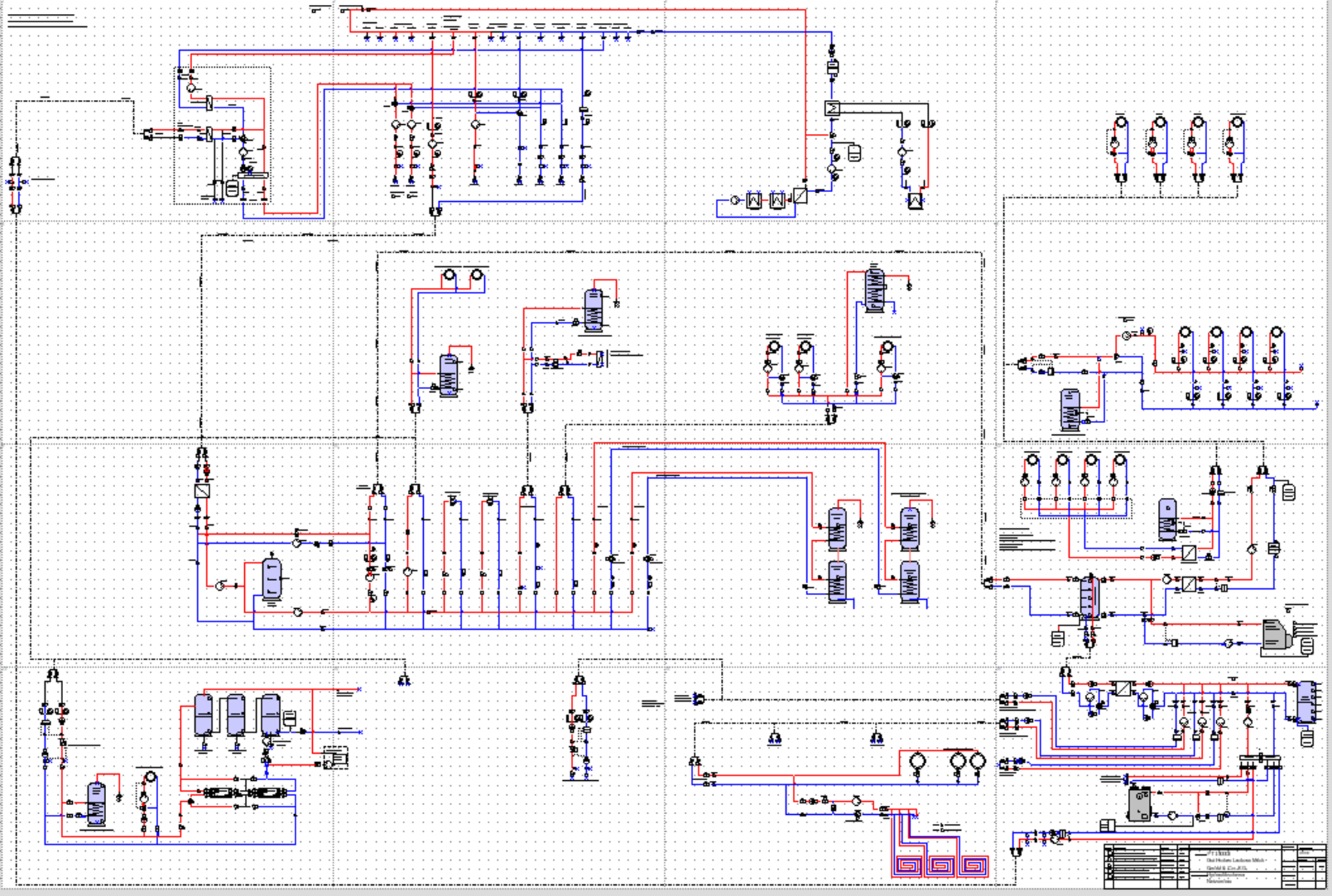This screenshot has height=896, width=1332.
Task: Click the gray CHP generator unit symbol
Action: [x=1274, y=635]
